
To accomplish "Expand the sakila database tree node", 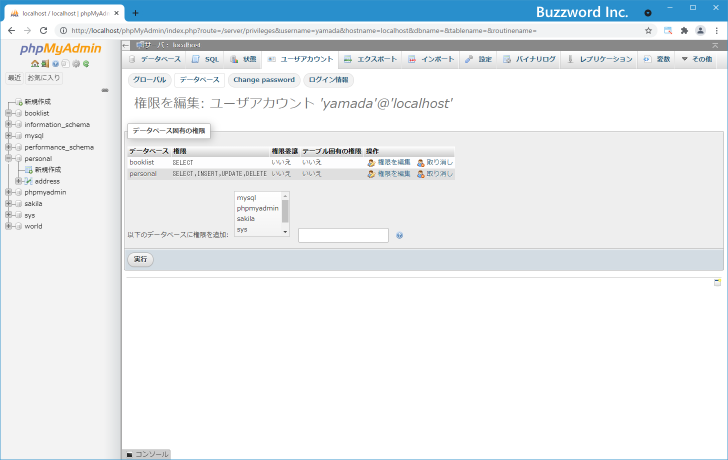I will (8, 203).
